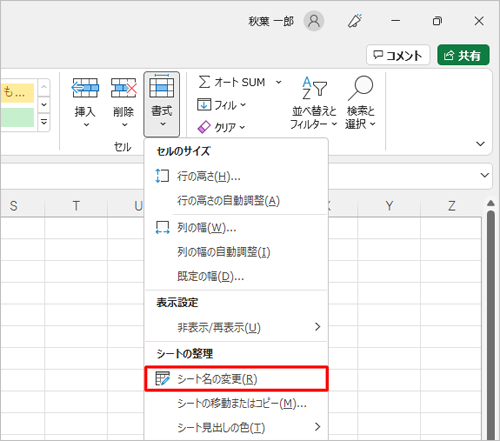Open シート見出しの色 submenu arrow
Viewport: 500px width, 441px height.
pos(317,427)
